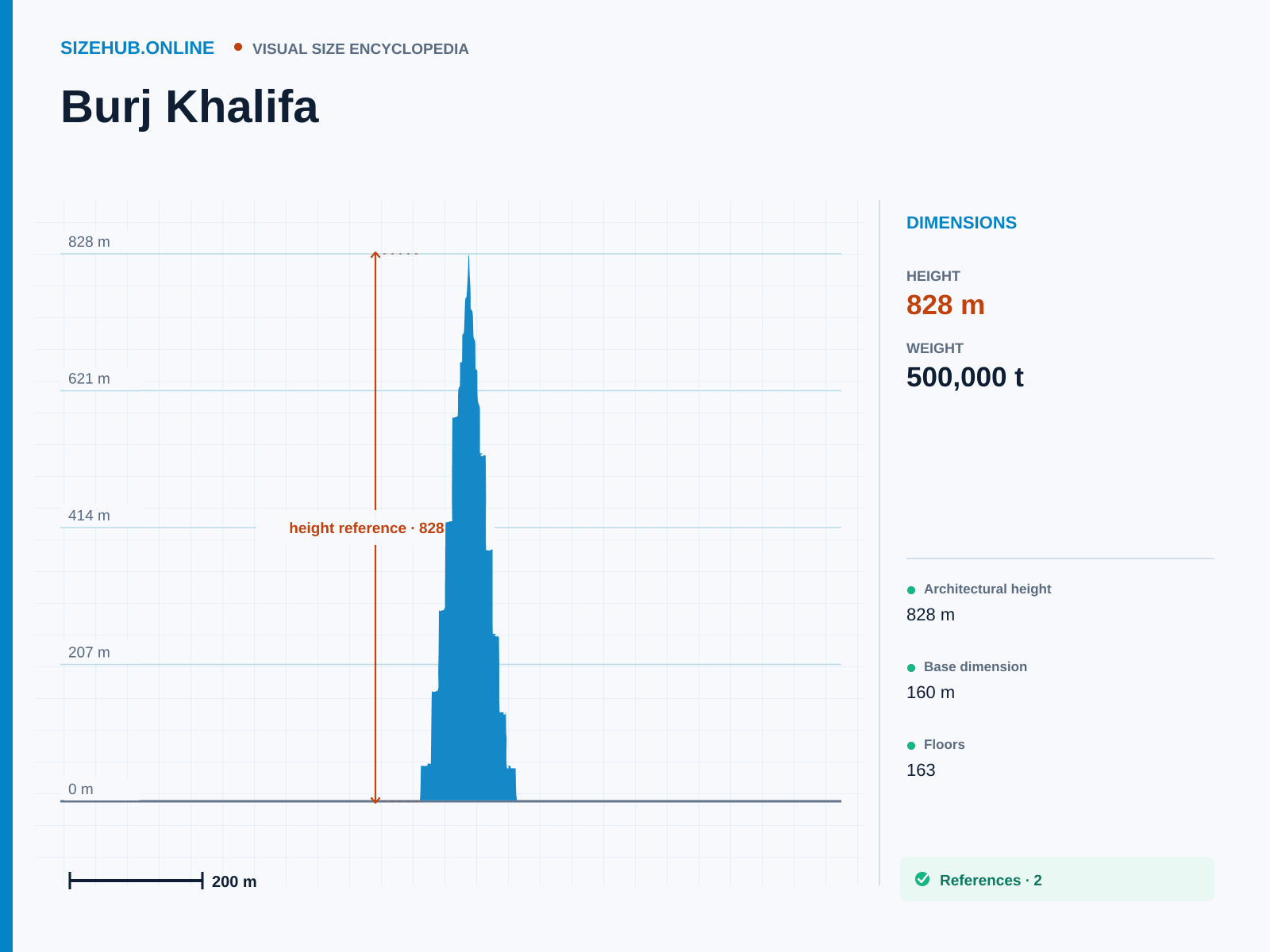
Task: Click the VISUAL SIZE ENCYCLOPEDIA label
Action: (x=360, y=49)
